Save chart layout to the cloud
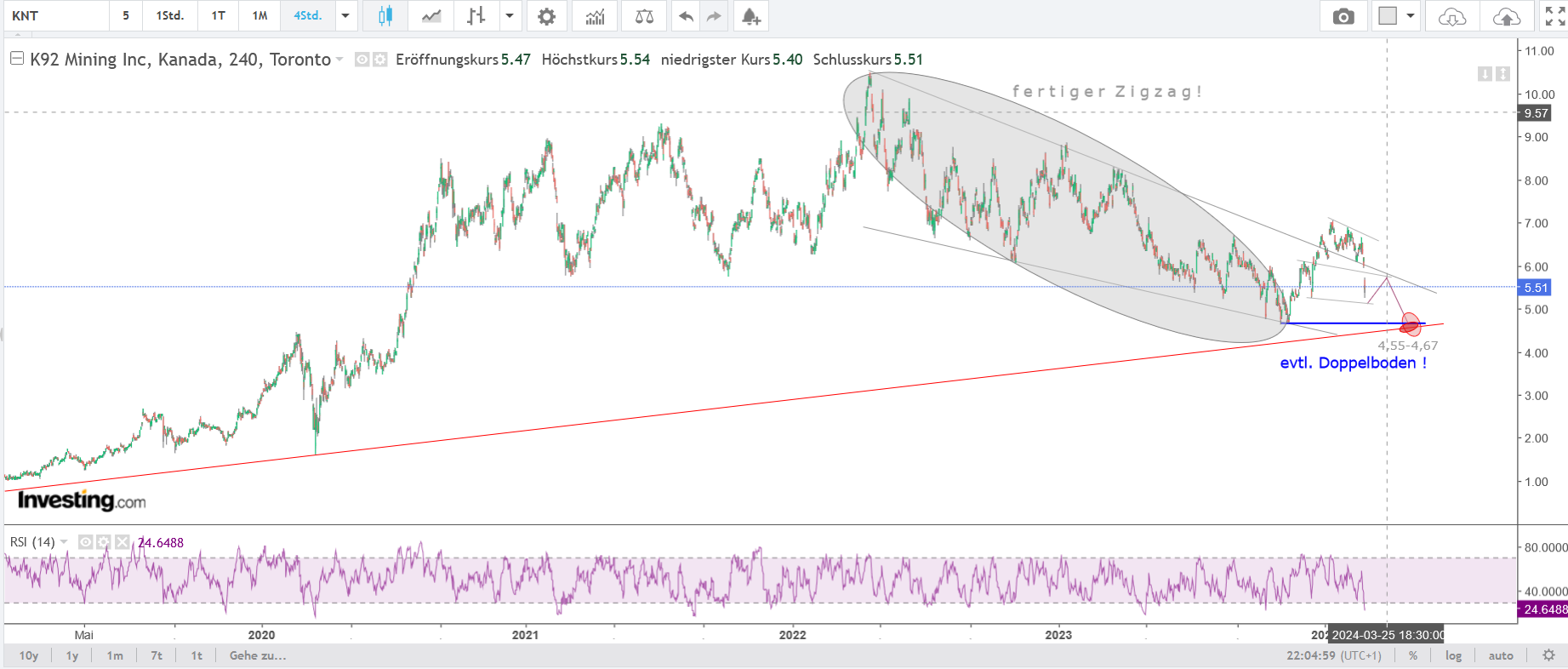The height and width of the screenshot is (669, 1568). 1506,16
